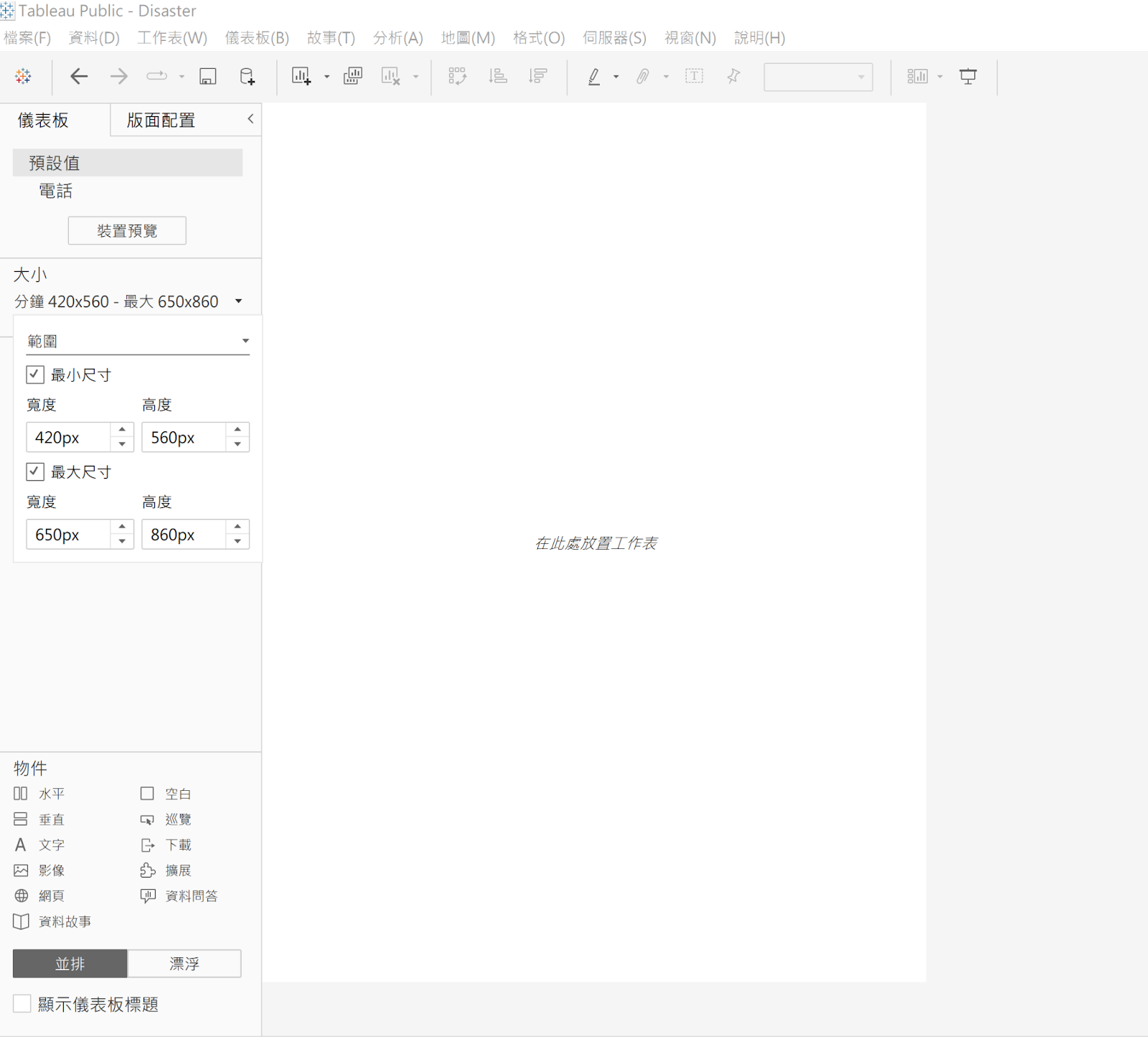Open the fit view combo box
Image resolution: width=1148 pixels, height=1037 pixels.
pos(818,77)
